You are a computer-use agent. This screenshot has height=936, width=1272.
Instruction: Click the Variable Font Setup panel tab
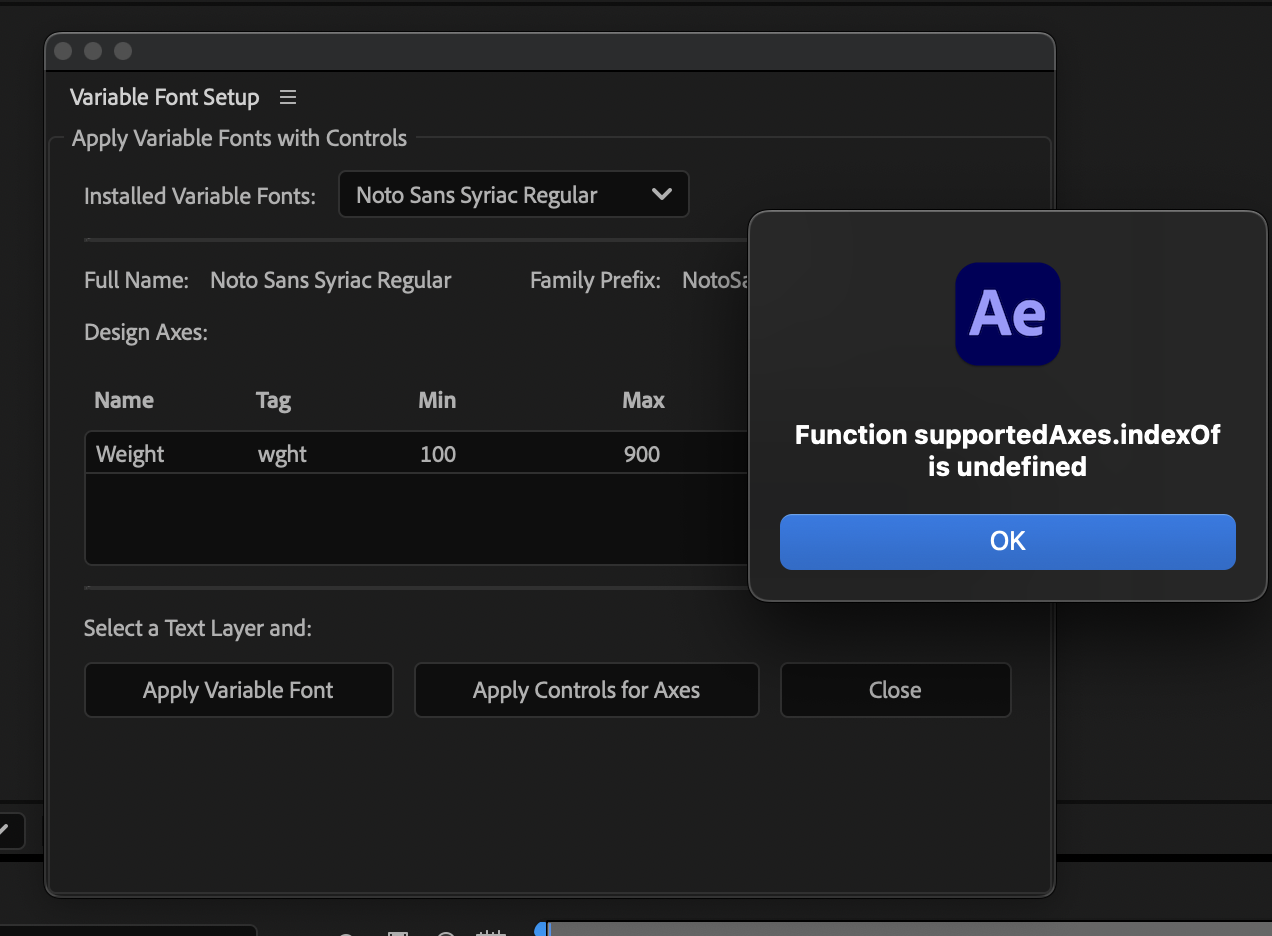(164, 97)
